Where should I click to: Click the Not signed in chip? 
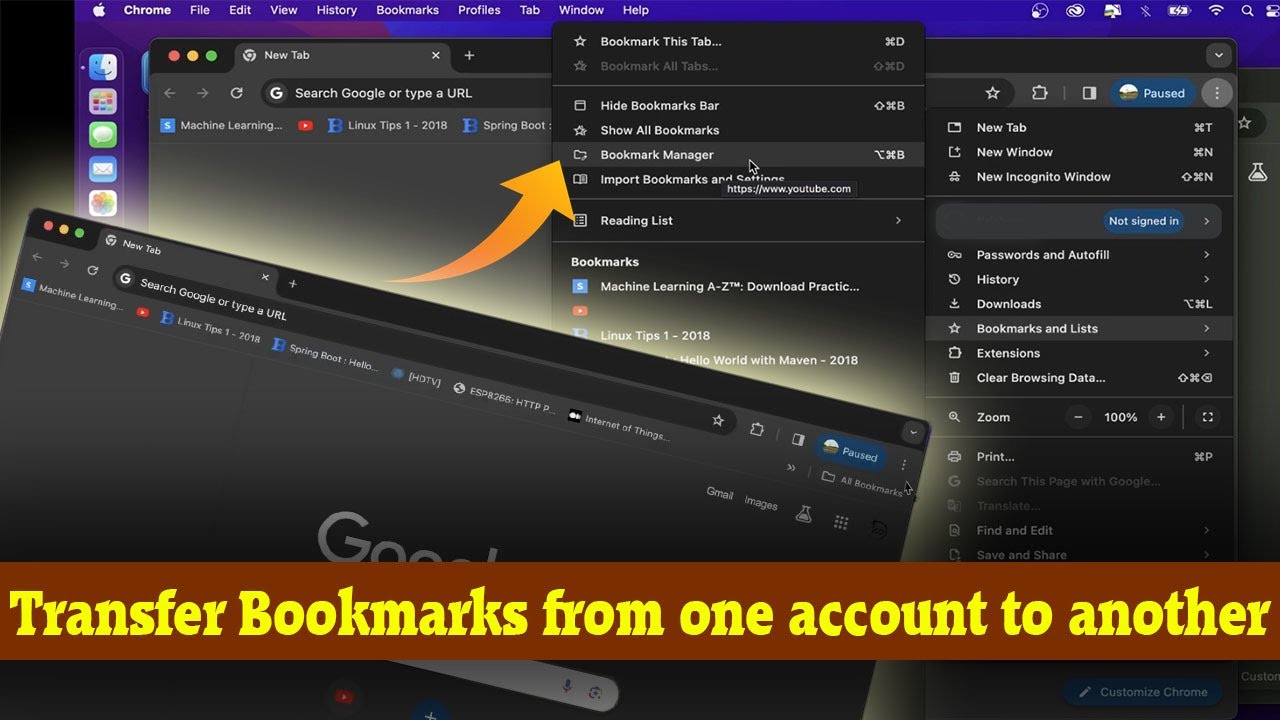click(1143, 221)
